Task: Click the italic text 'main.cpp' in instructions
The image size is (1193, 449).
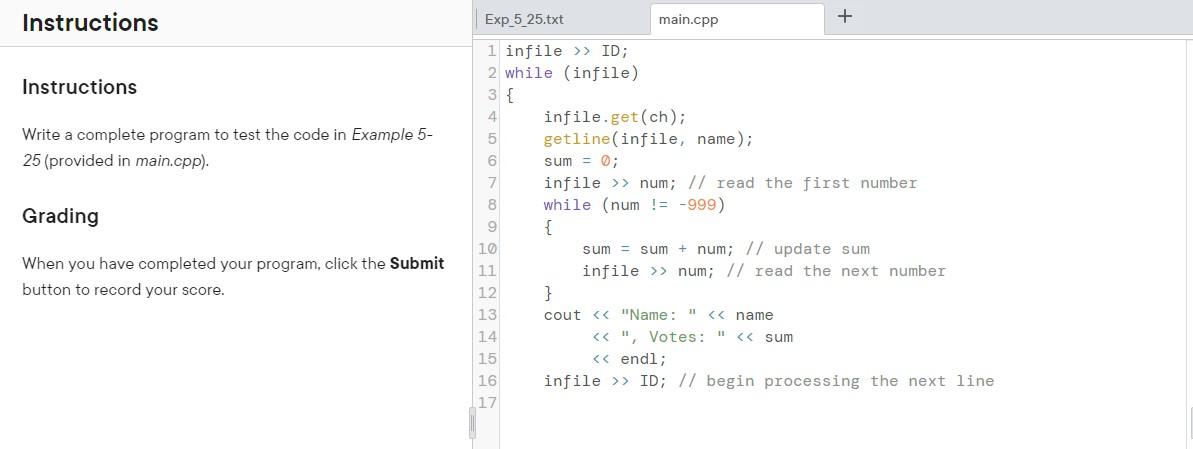Action: click(x=170, y=162)
